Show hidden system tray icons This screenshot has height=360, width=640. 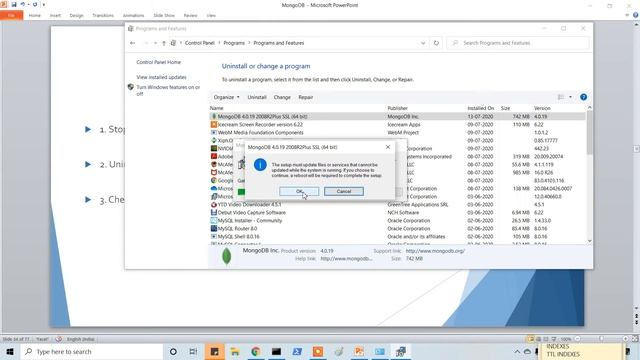(517, 351)
